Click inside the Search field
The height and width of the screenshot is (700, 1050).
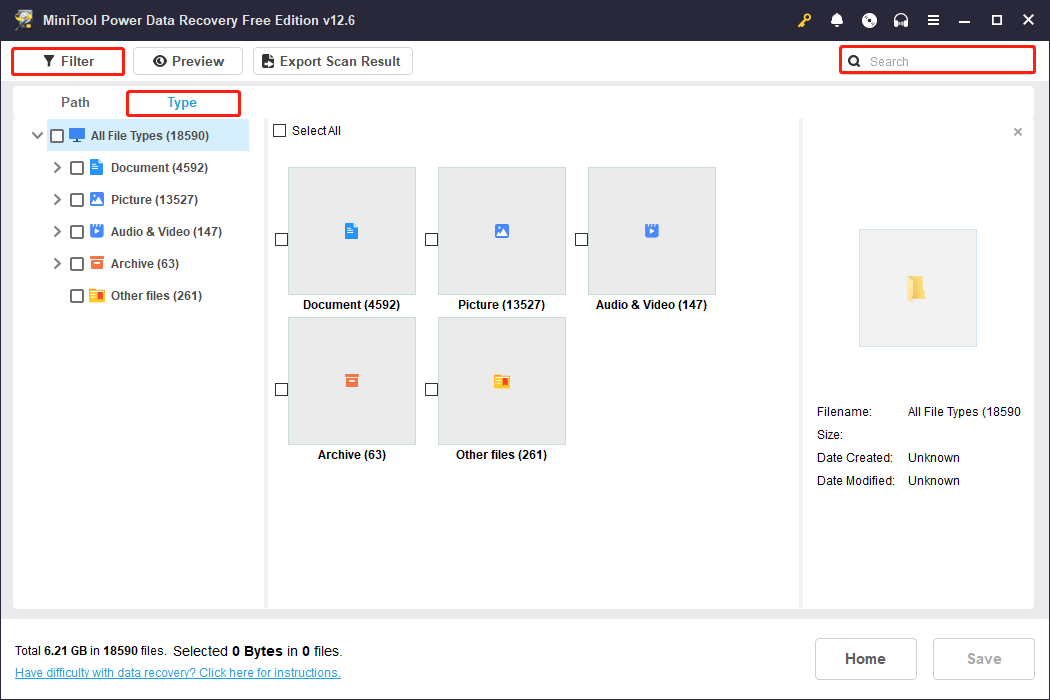[x=940, y=60]
